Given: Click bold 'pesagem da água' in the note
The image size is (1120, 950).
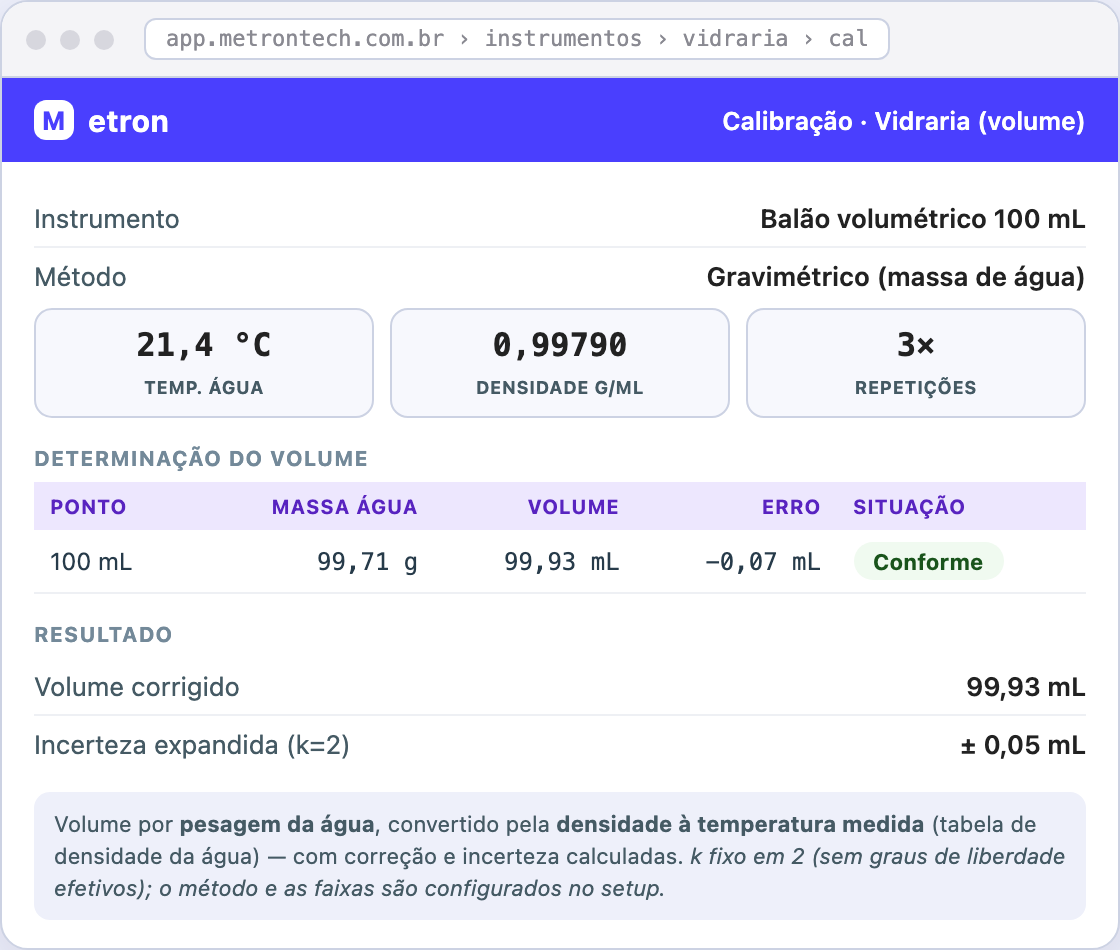Looking at the screenshot, I should click(x=277, y=825).
